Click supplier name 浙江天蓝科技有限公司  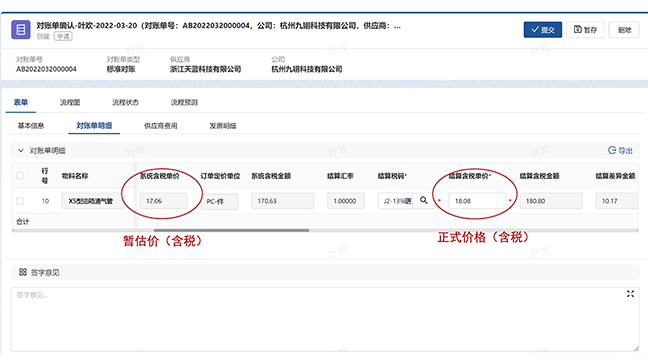pos(205,69)
